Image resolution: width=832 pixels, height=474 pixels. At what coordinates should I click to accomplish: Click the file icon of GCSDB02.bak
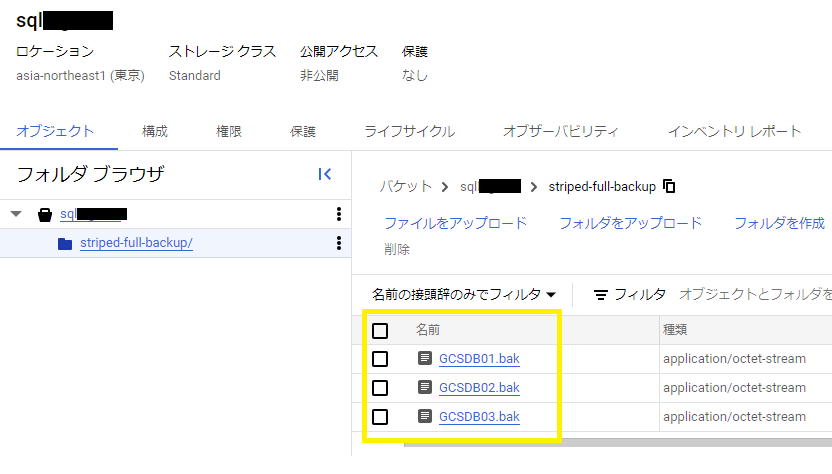[x=424, y=387]
